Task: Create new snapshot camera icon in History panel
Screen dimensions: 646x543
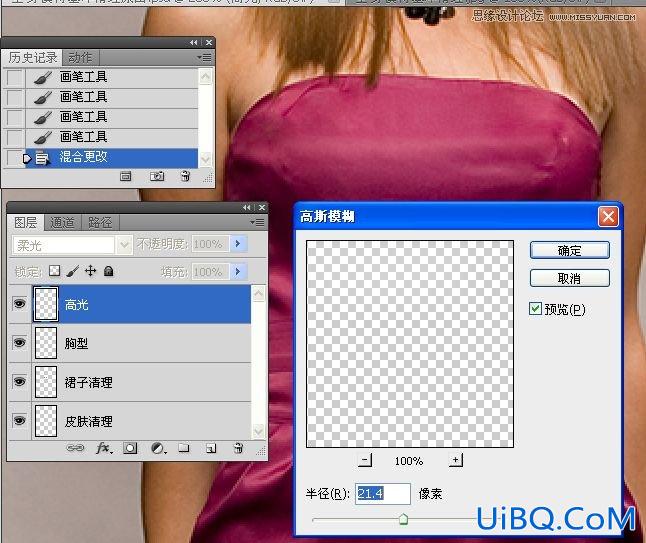Action: pos(157,177)
